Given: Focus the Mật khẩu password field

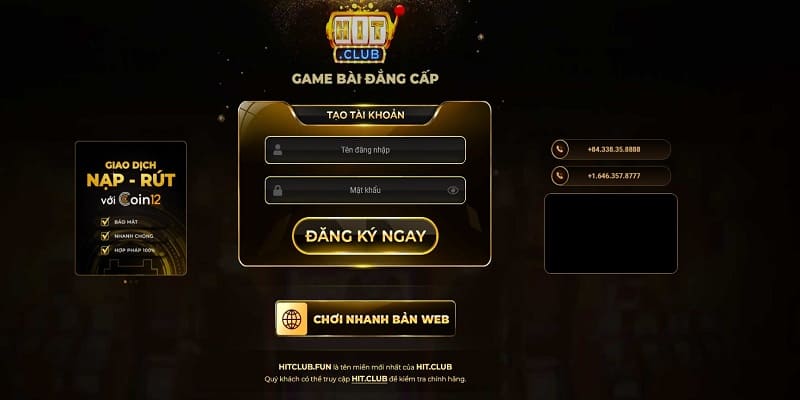Looking at the screenshot, I should pos(365,190).
